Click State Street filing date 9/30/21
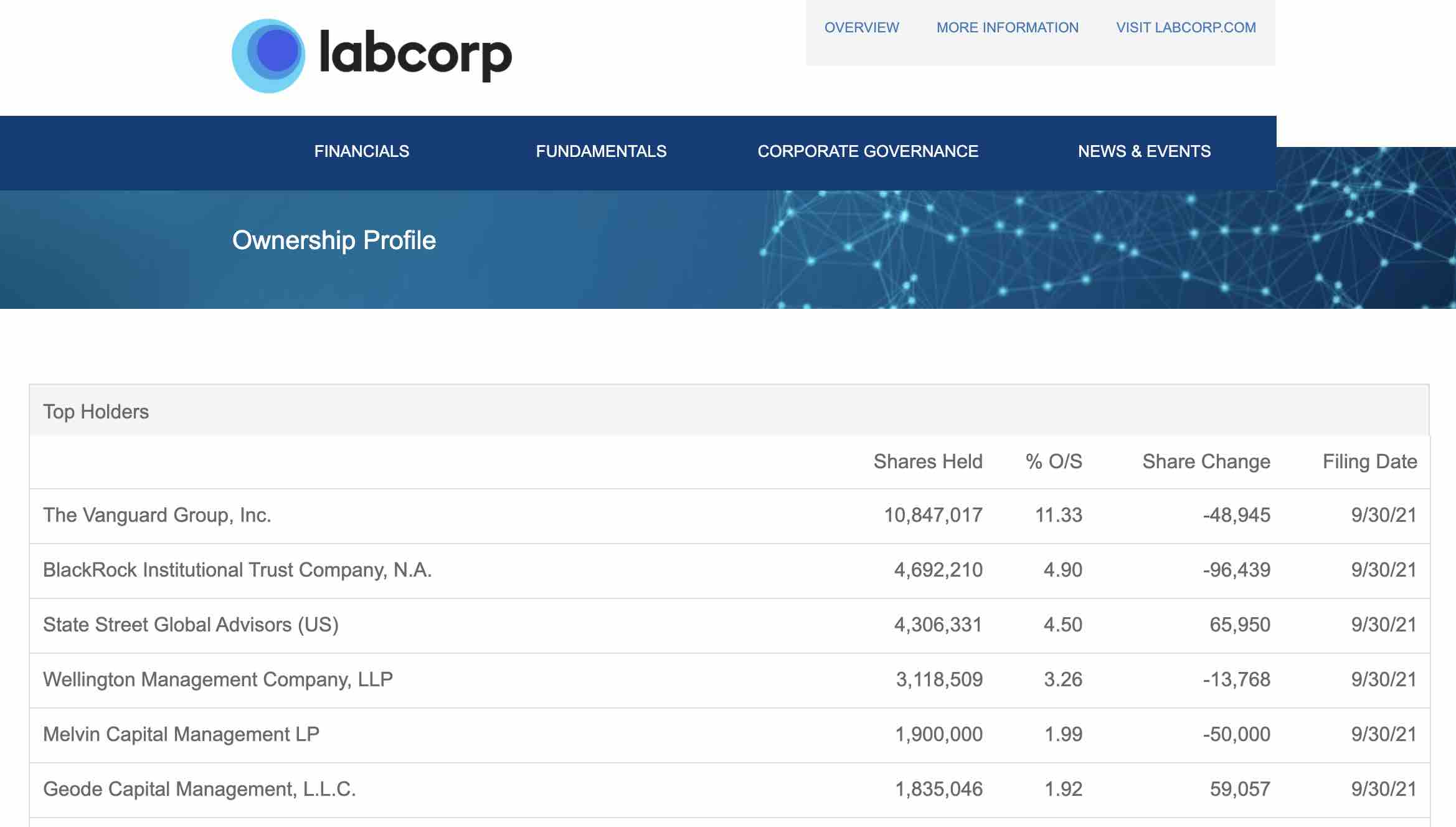Viewport: 1456px width, 827px height. click(x=1384, y=625)
